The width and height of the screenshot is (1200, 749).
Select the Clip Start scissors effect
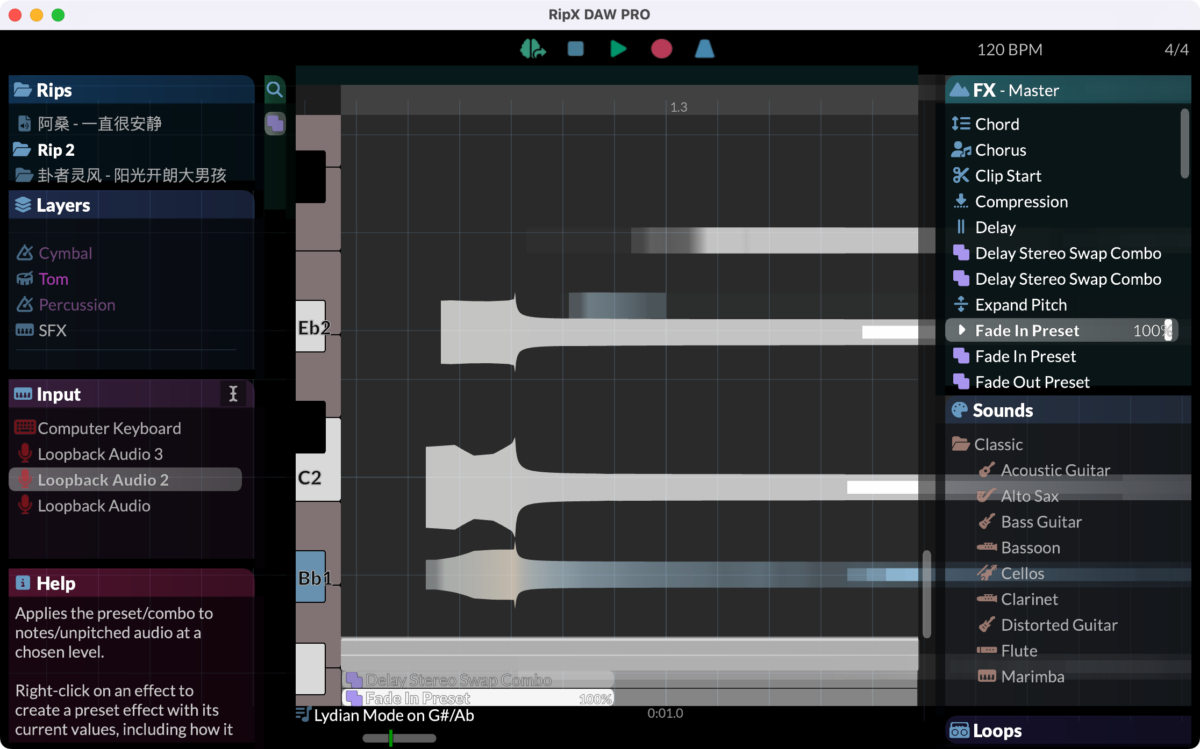(996, 176)
